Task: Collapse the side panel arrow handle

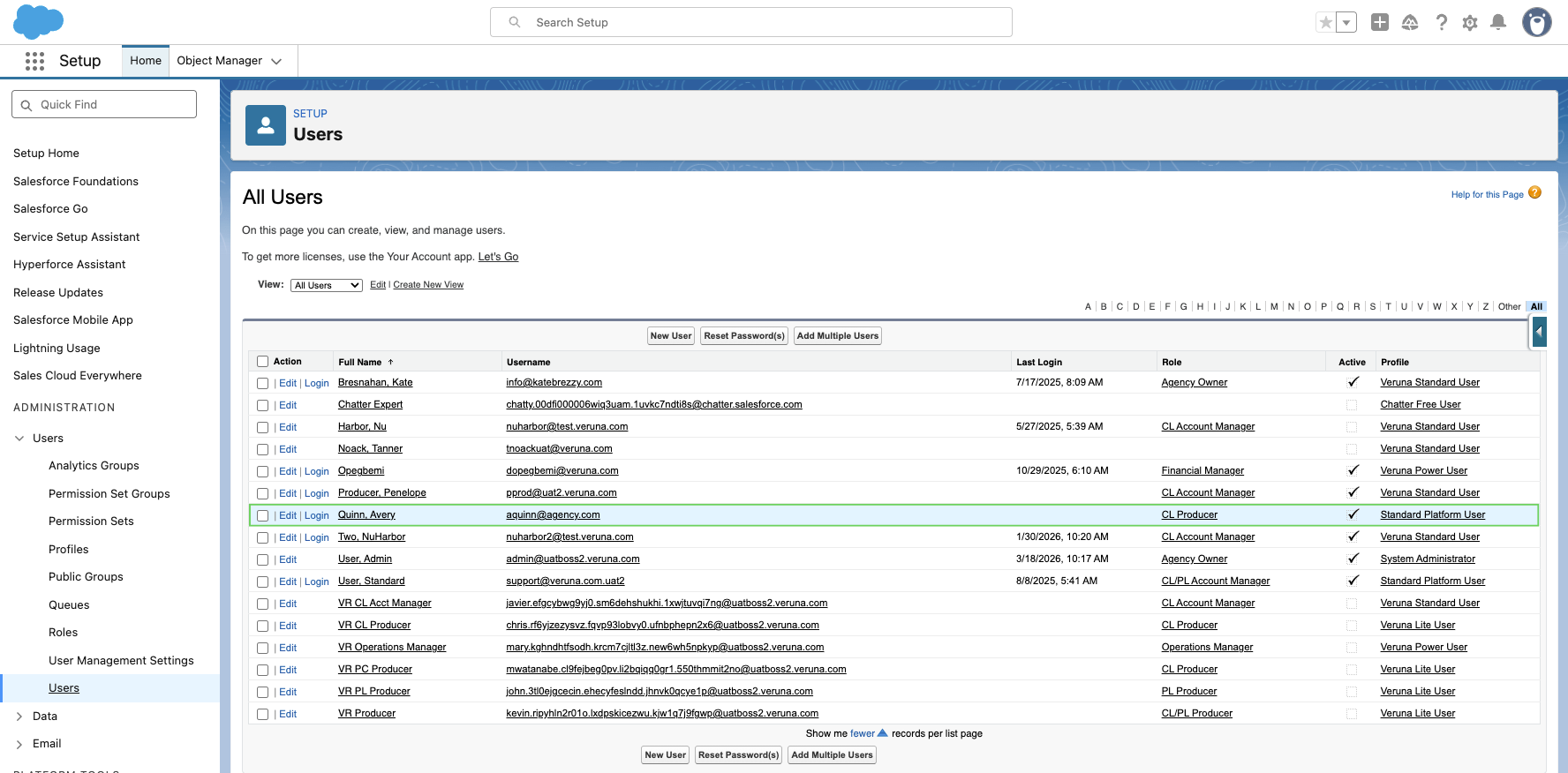Action: point(1539,333)
